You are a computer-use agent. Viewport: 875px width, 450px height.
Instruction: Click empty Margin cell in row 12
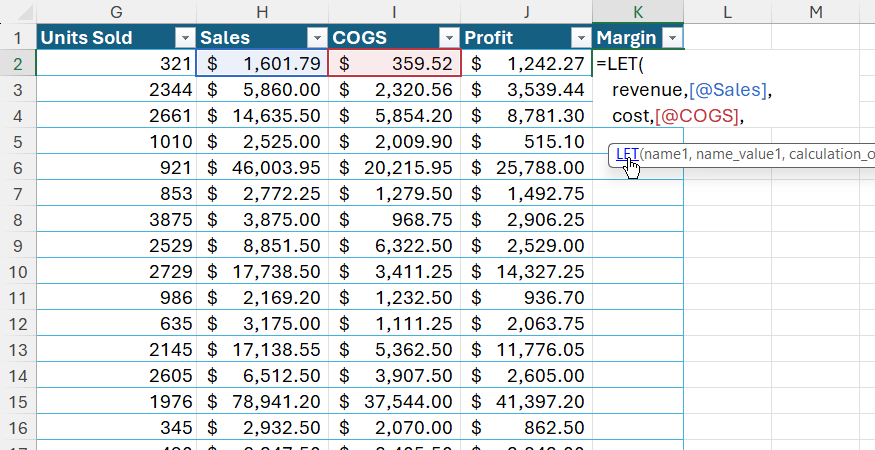638,324
